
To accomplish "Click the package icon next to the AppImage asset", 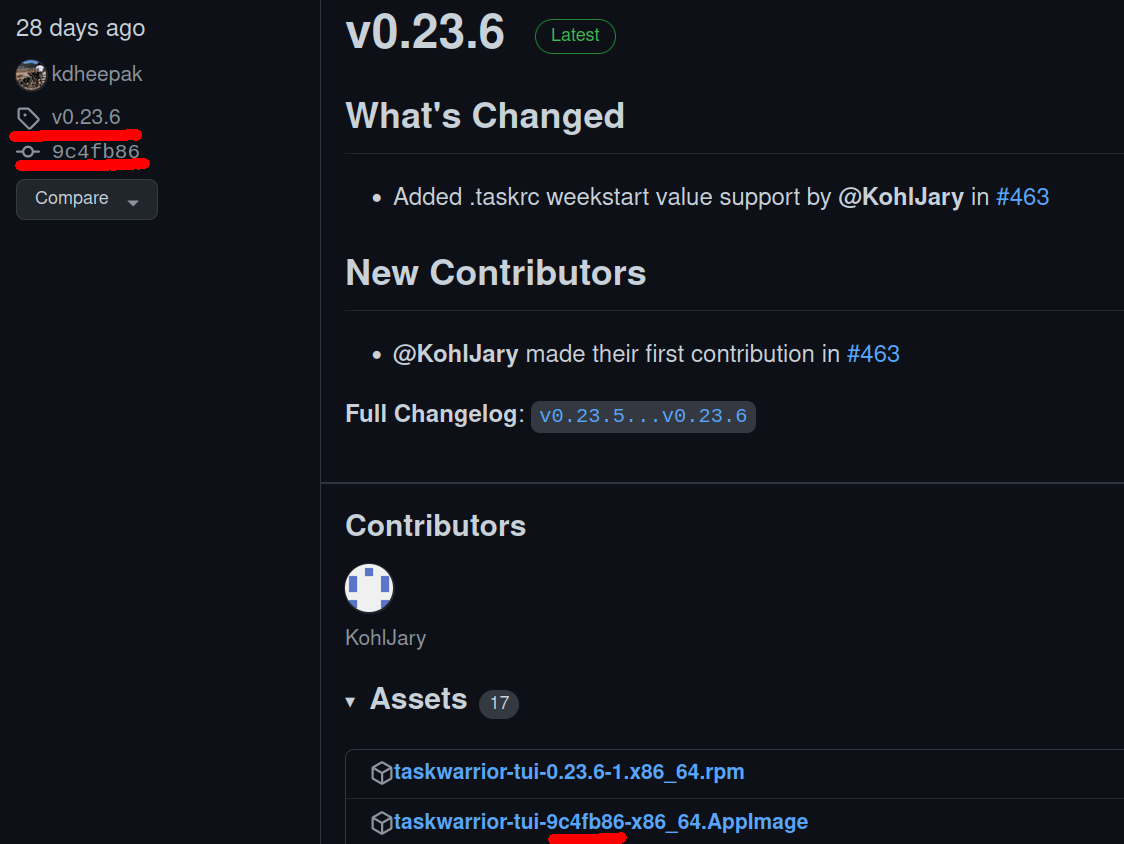I will pos(381,821).
